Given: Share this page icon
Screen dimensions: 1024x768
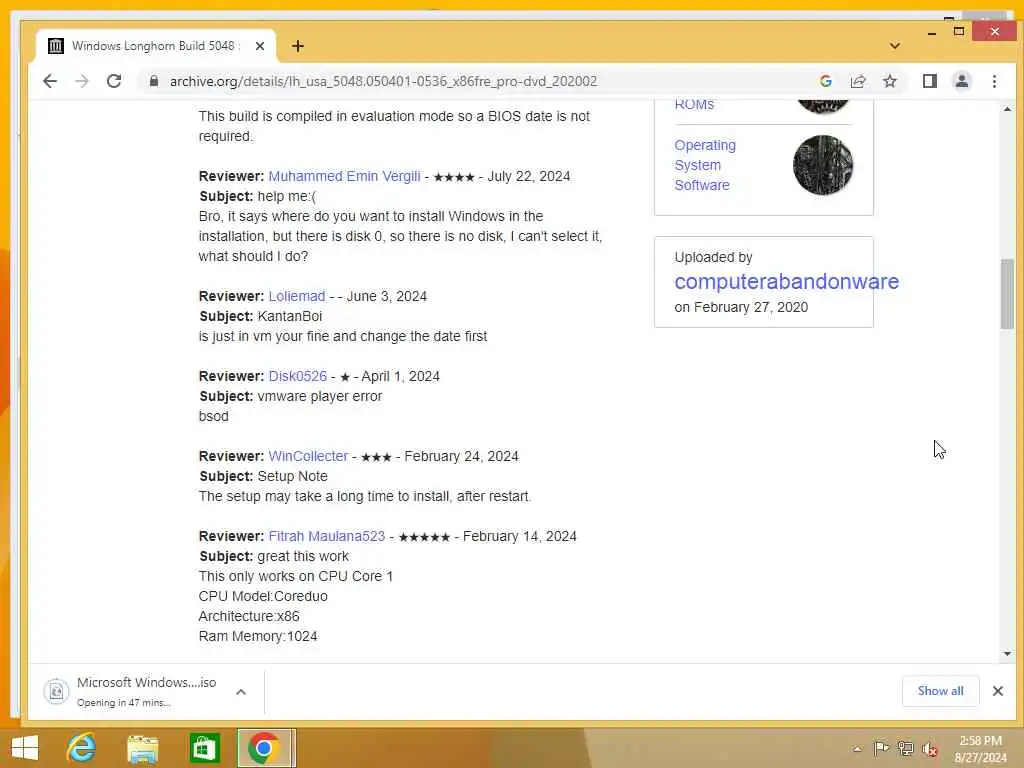Looking at the screenshot, I should point(857,81).
